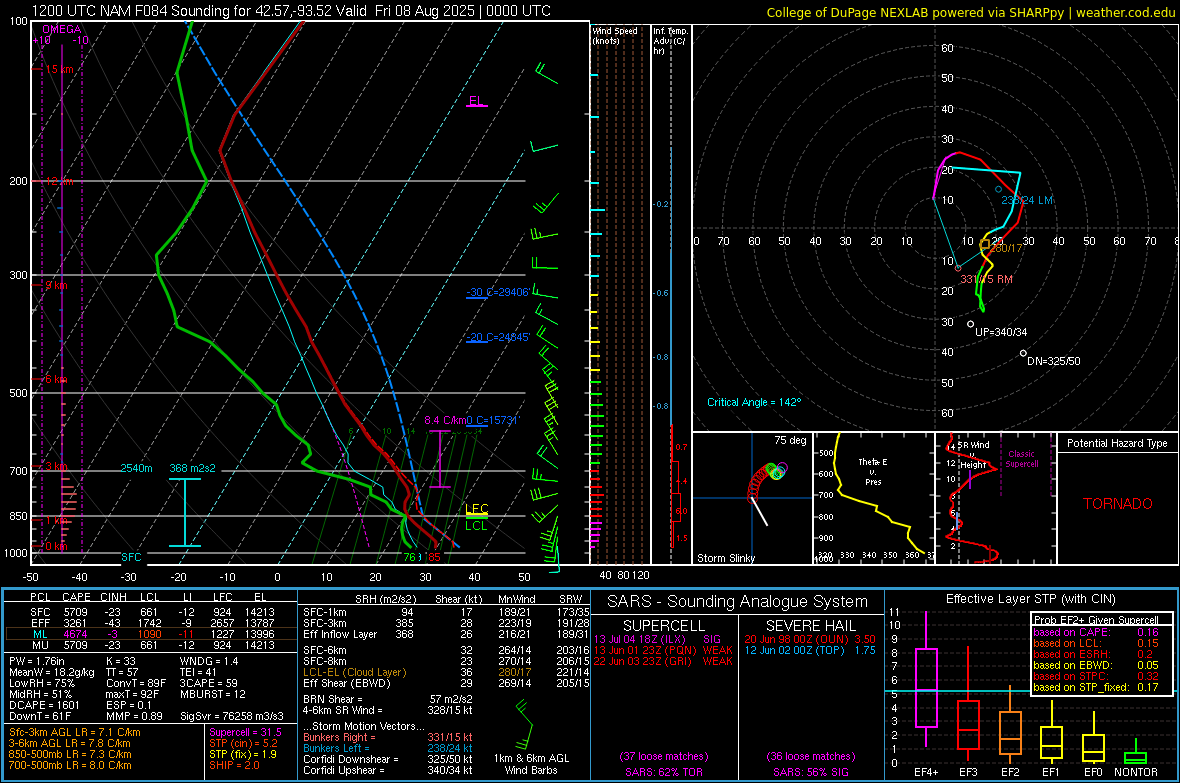Click the 75 deg slinky tilt value
This screenshot has width=1180, height=783.
coord(790,440)
